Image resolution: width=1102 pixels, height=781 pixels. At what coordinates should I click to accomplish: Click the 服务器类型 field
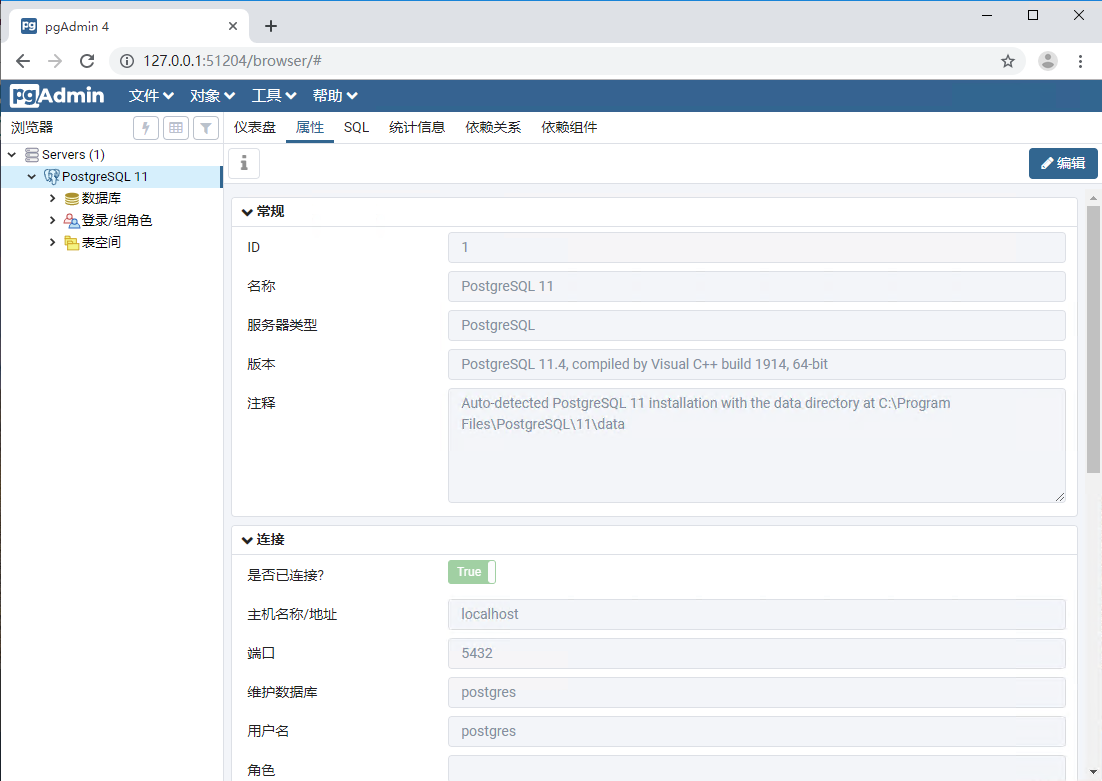(x=757, y=325)
